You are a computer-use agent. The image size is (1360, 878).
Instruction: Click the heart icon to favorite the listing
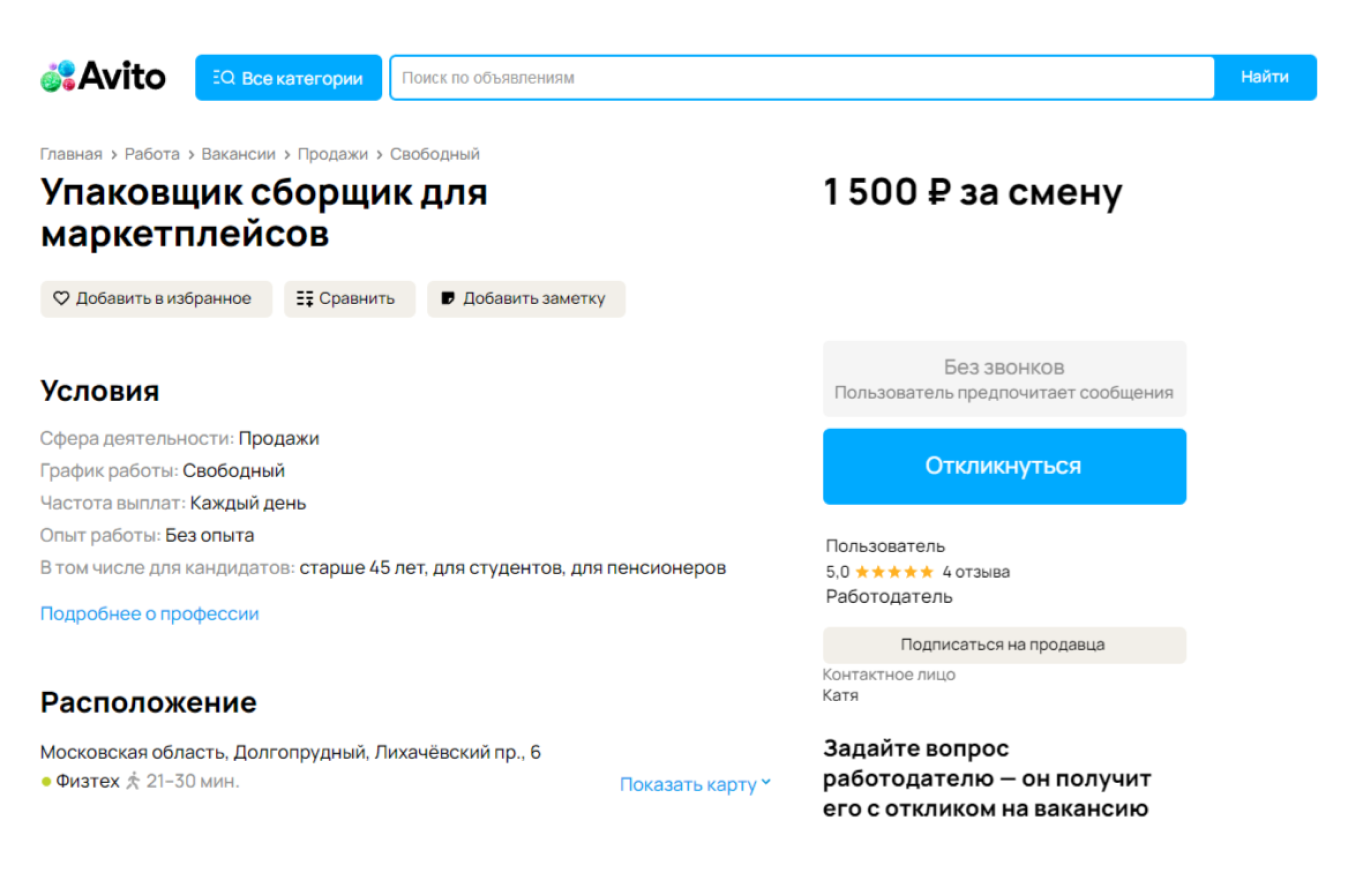(60, 298)
